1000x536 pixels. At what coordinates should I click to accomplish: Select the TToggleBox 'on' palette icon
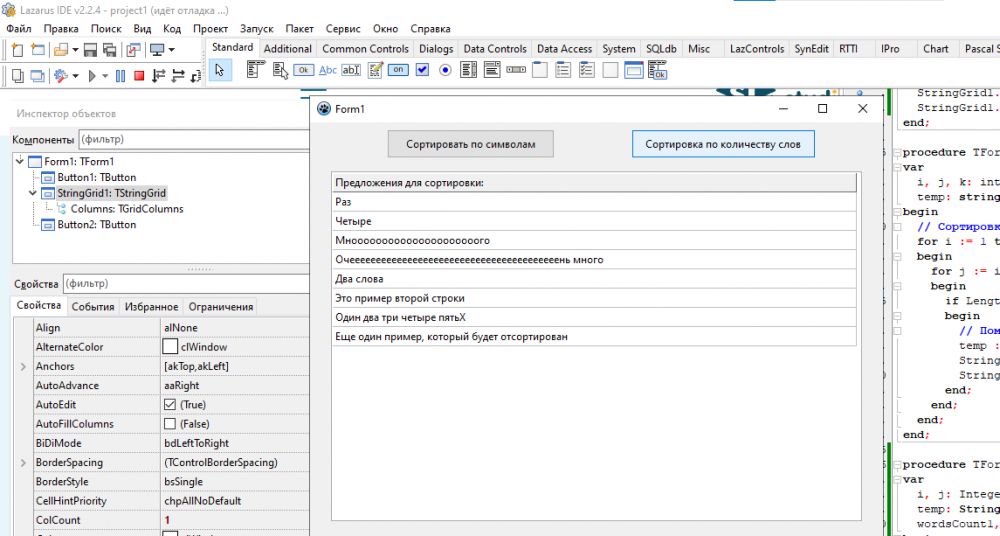tap(398, 70)
